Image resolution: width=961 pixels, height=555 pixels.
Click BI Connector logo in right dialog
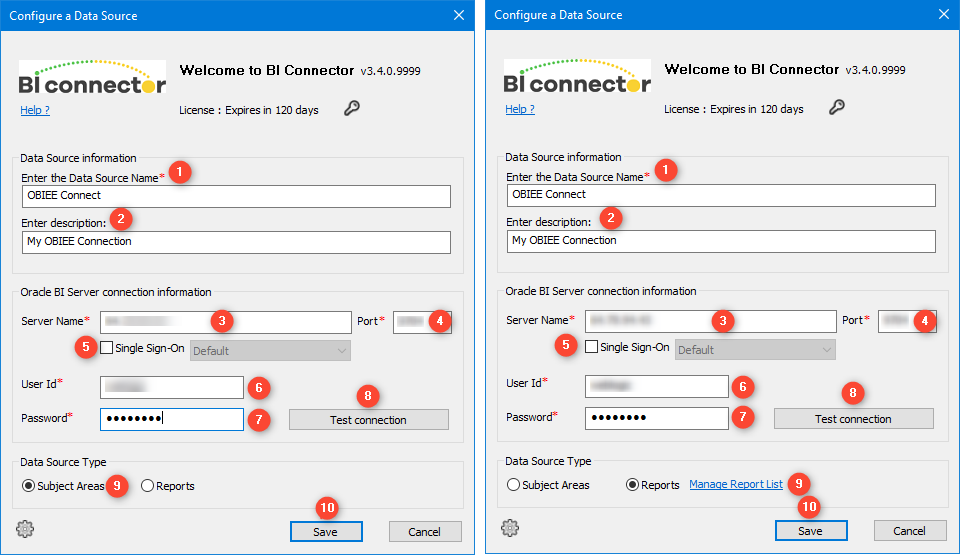pyautogui.click(x=577, y=76)
